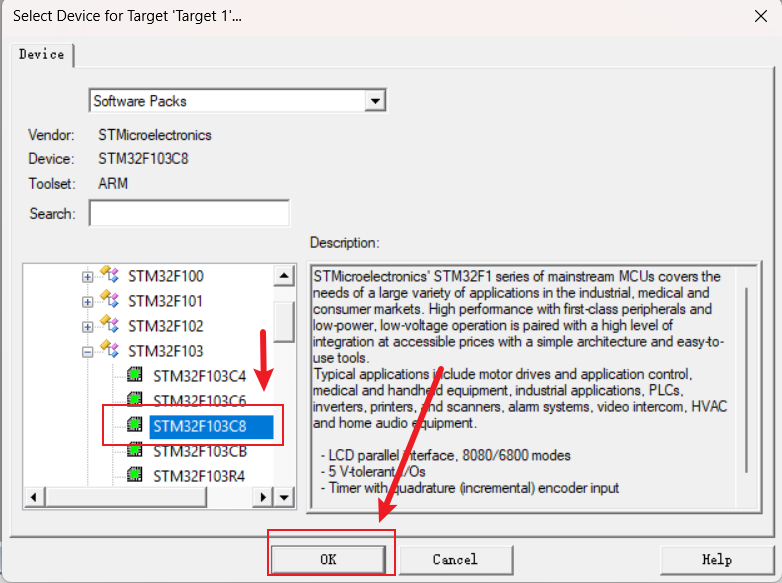Click the 'Timer with quadrature' description line

[x=469, y=488]
